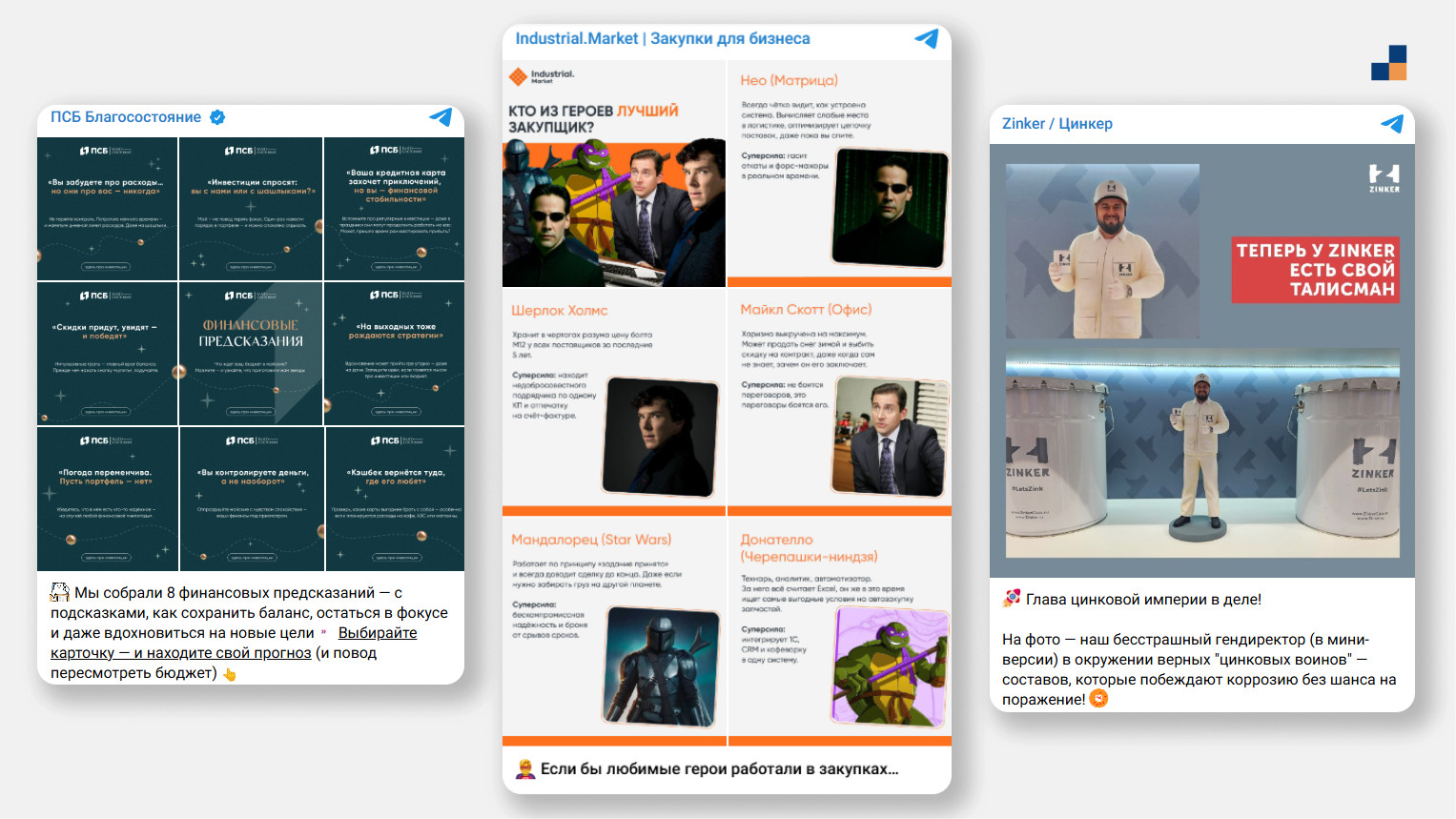1456x819 pixels.
Task: Click the ПСБ logo on the 'Кэшбек вернётся туда' tile
Action: coord(396,440)
